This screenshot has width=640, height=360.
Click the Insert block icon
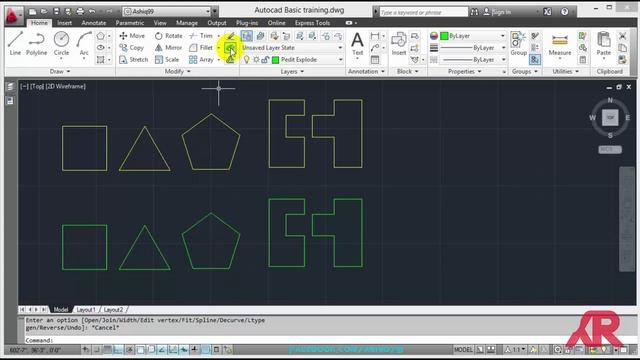[398, 44]
